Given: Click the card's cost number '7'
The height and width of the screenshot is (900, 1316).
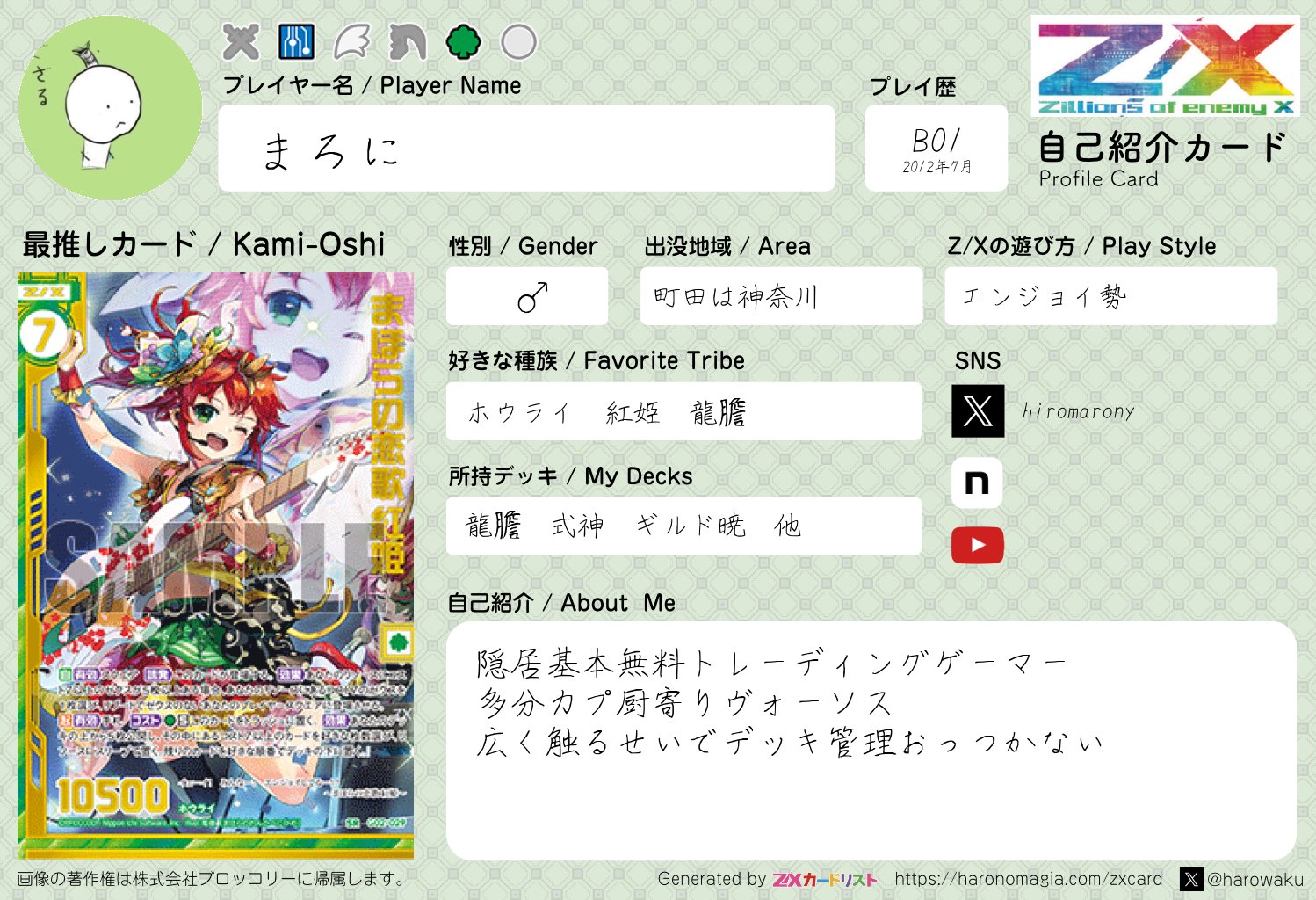Looking at the screenshot, I should point(42,336).
